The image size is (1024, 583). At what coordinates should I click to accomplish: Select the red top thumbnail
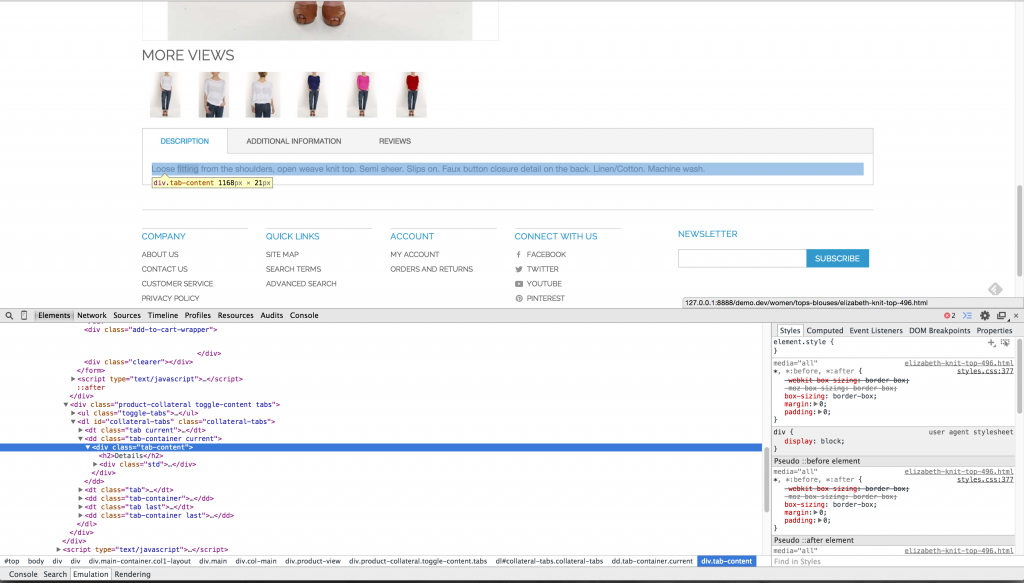(x=411, y=95)
